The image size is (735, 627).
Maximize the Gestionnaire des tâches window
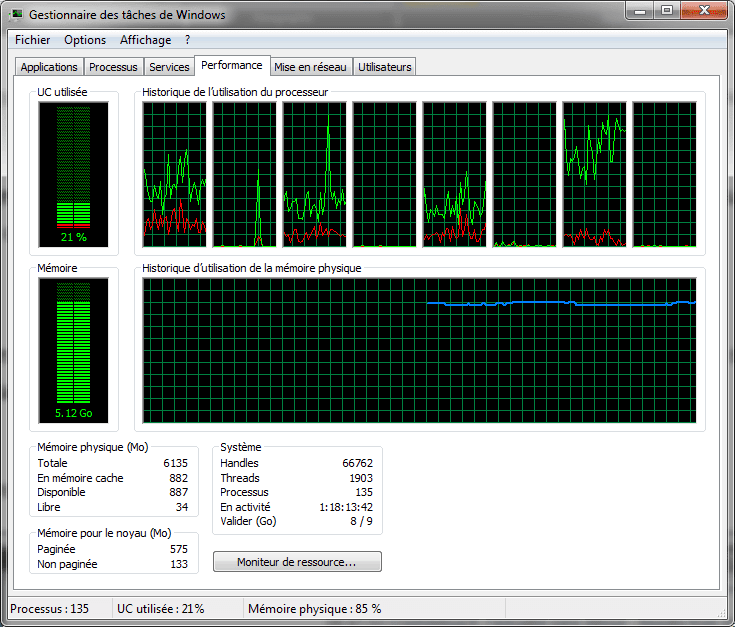tap(667, 10)
